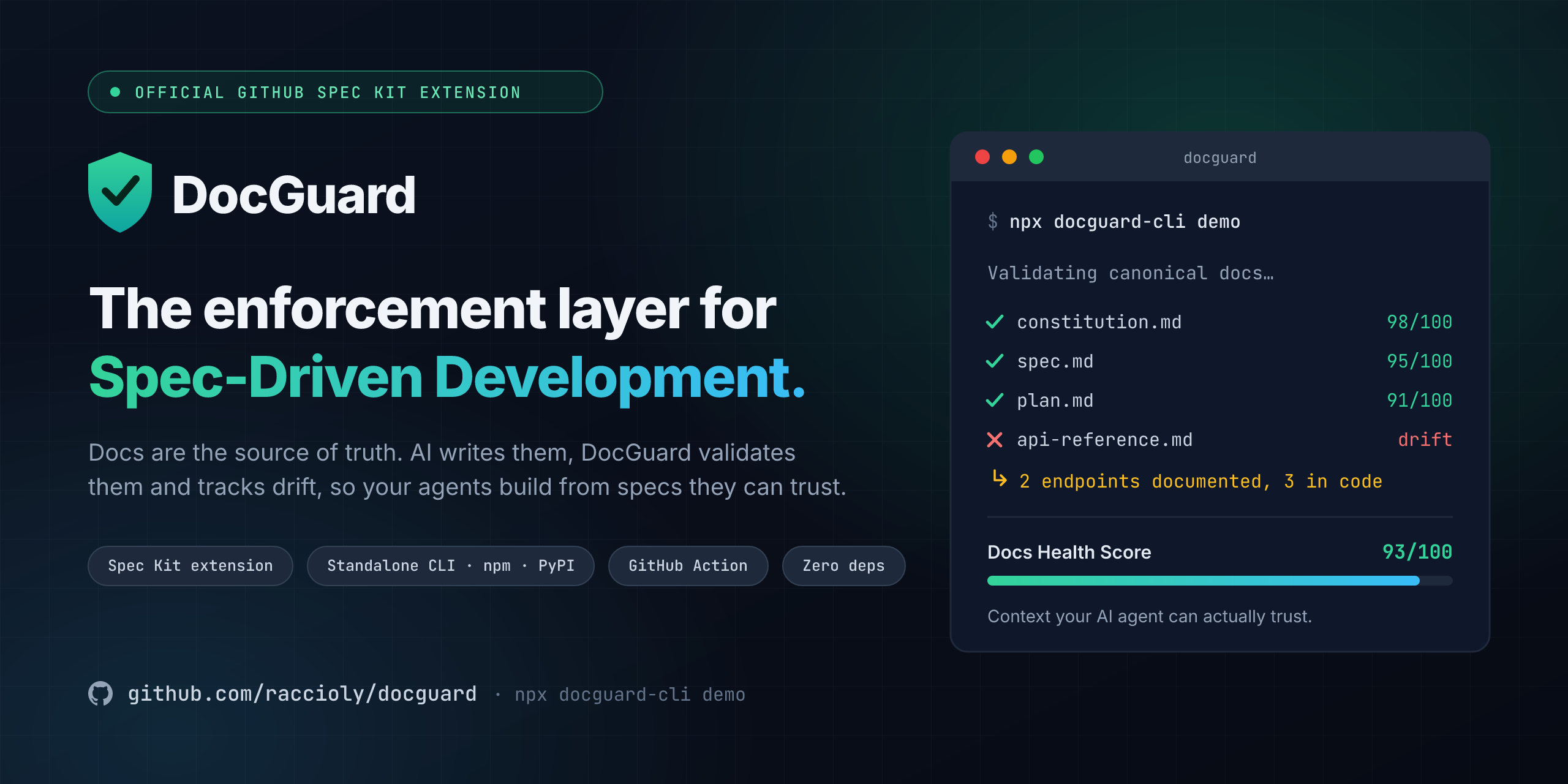Click the red drift status label
The height and width of the screenshot is (784, 1568).
(x=1425, y=440)
